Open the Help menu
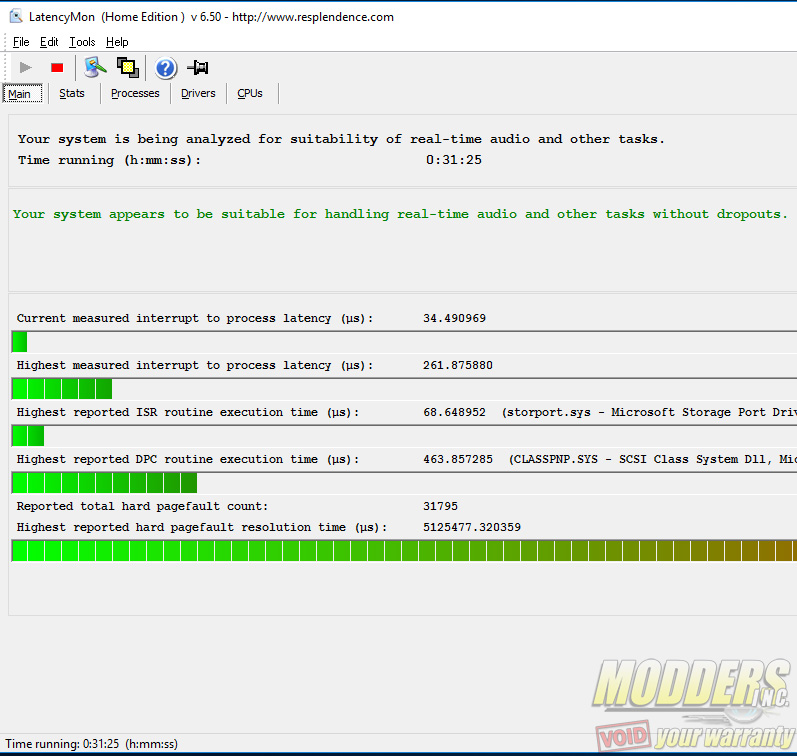Viewport: 797px width, 756px height. [117, 42]
